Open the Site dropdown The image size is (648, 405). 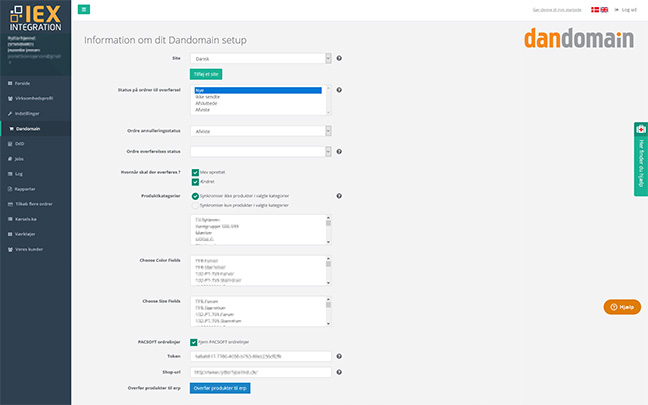(x=261, y=59)
